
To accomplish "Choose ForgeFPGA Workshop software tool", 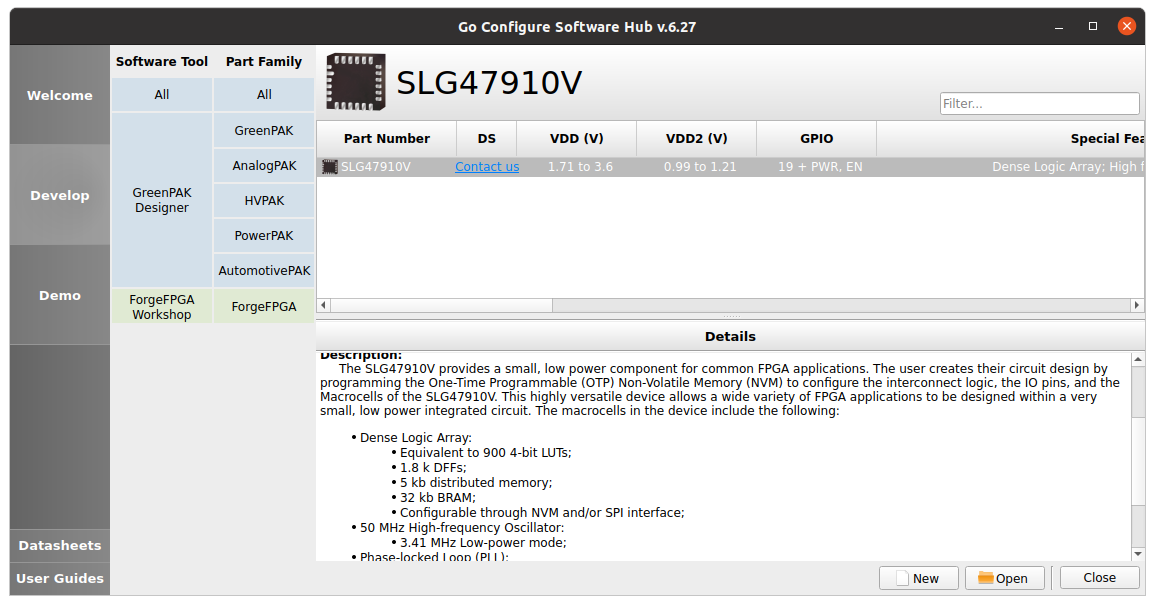I will (162, 307).
